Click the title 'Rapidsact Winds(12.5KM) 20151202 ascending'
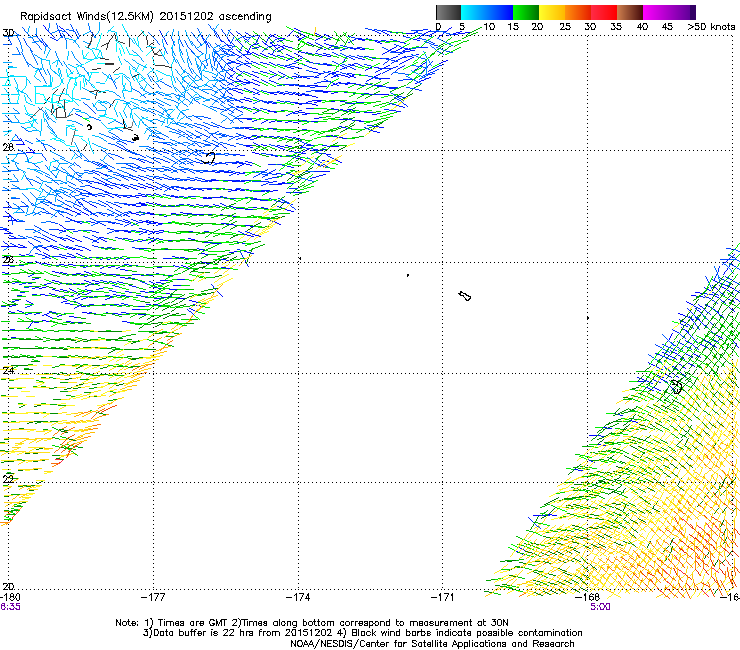Screen dimensions: 740x650 [x=146, y=17]
